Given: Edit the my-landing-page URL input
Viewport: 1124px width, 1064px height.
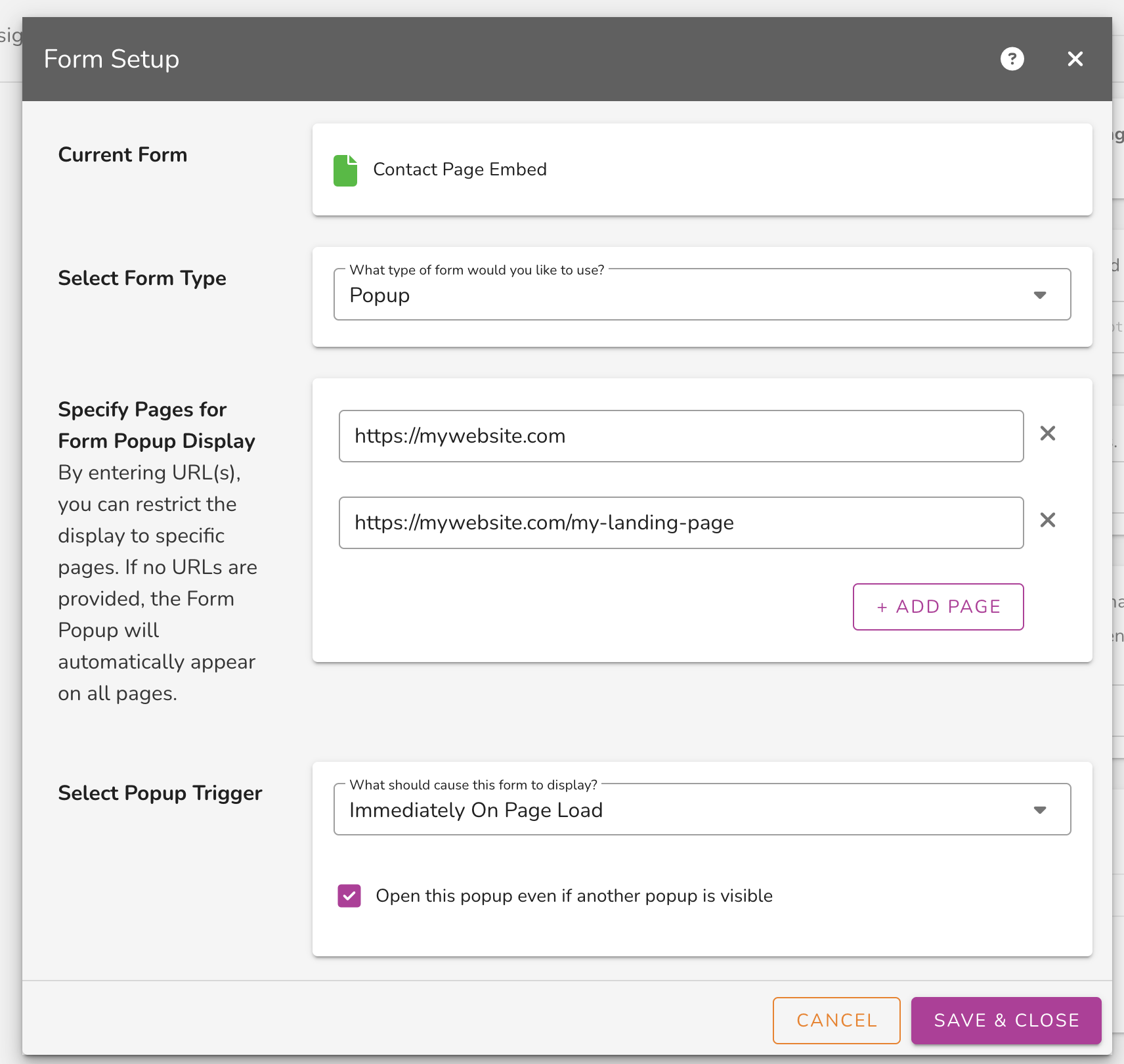Looking at the screenshot, I should pyautogui.click(x=680, y=523).
